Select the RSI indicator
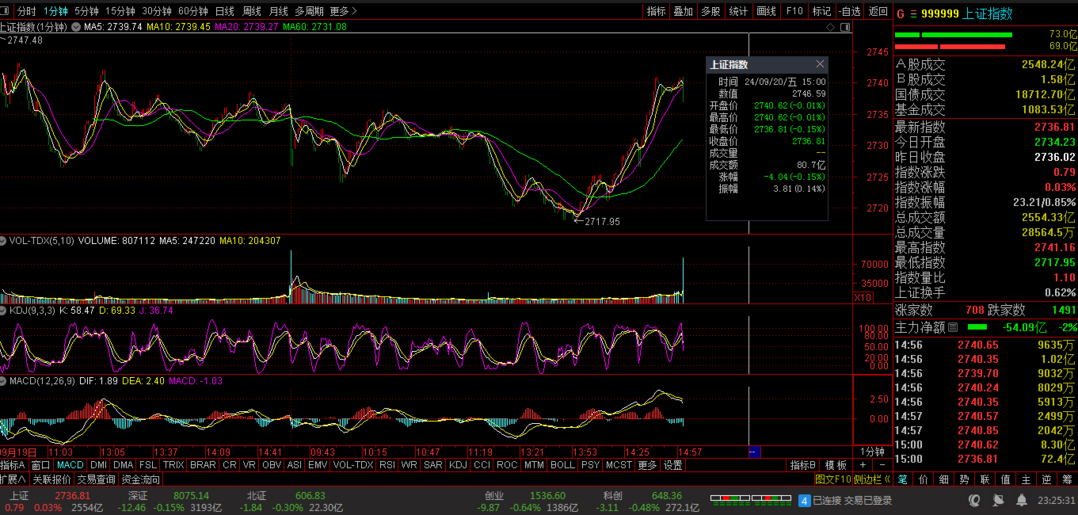Image resolution: width=1078 pixels, height=515 pixels. pos(388,465)
